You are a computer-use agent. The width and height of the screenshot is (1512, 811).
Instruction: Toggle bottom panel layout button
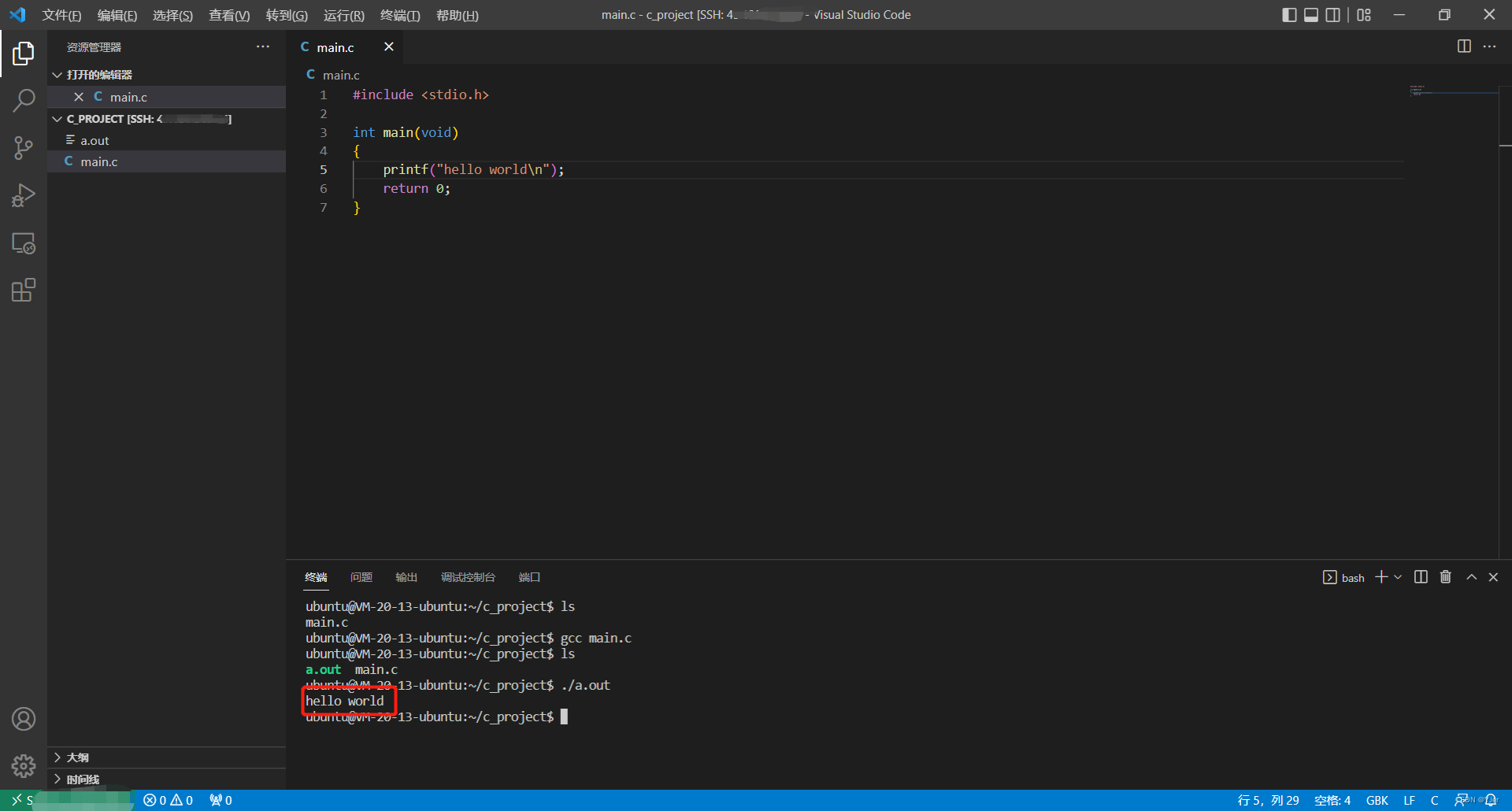click(x=1311, y=15)
